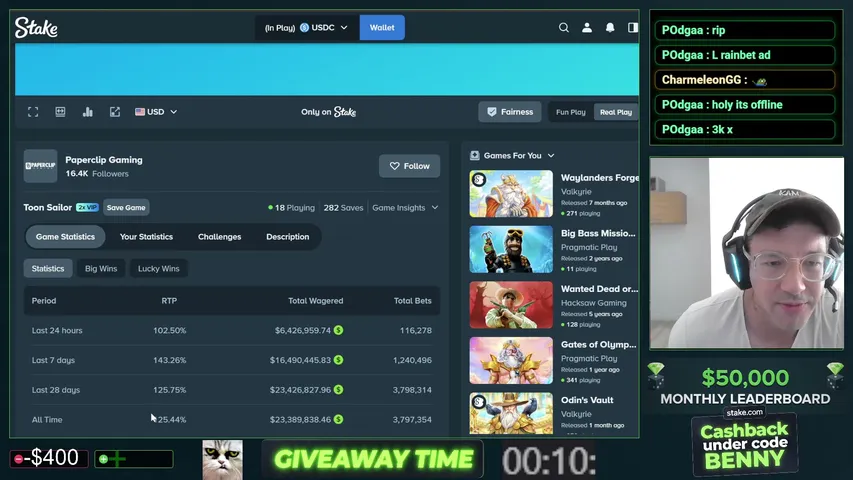The width and height of the screenshot is (853, 480).
Task: Click the 18 Playing counter
Action: (x=291, y=208)
